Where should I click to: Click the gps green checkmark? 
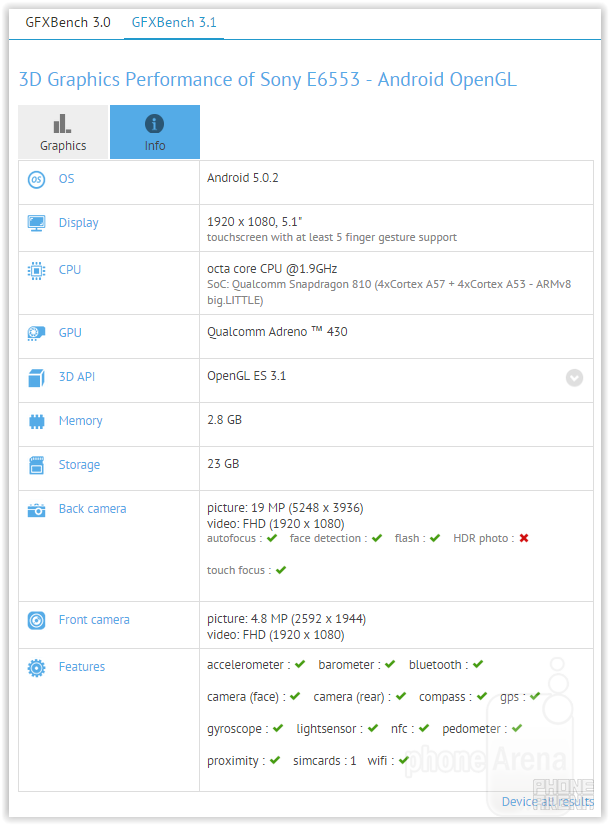coord(535,696)
